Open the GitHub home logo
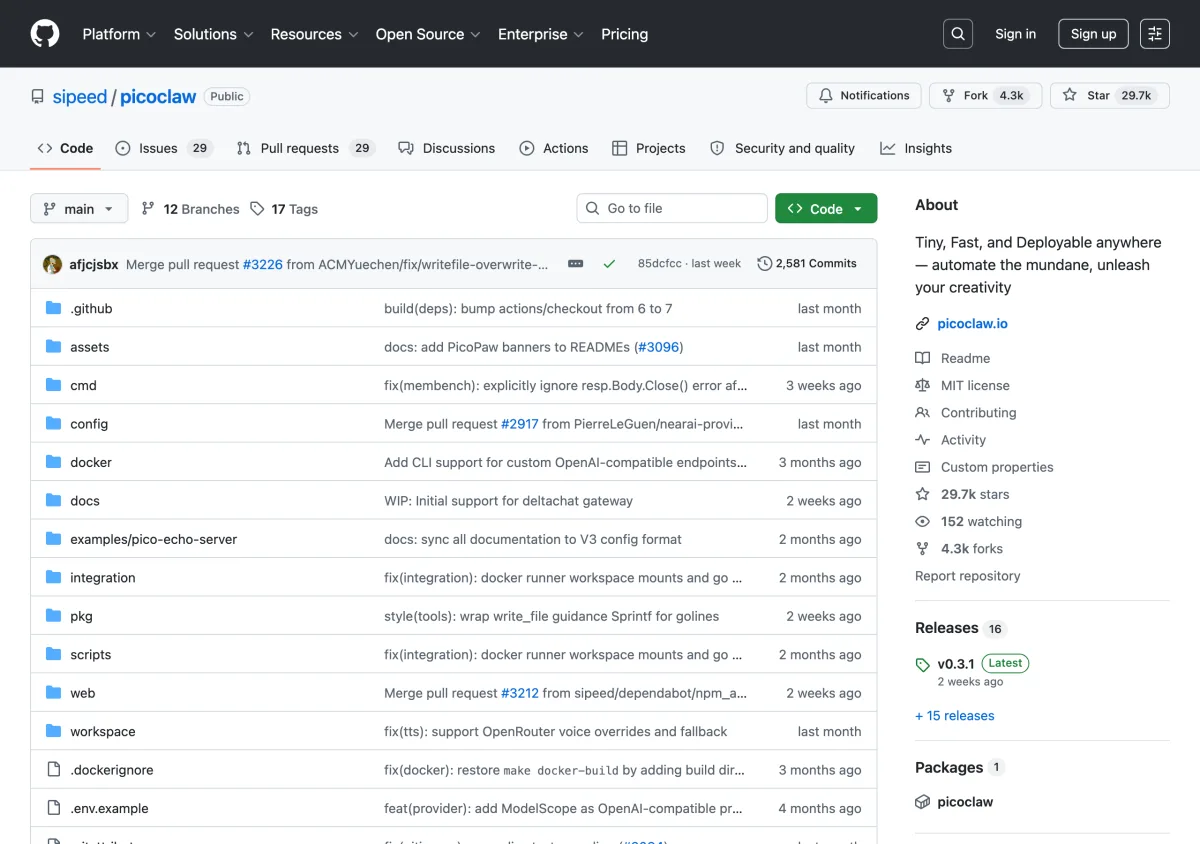 (x=45, y=34)
